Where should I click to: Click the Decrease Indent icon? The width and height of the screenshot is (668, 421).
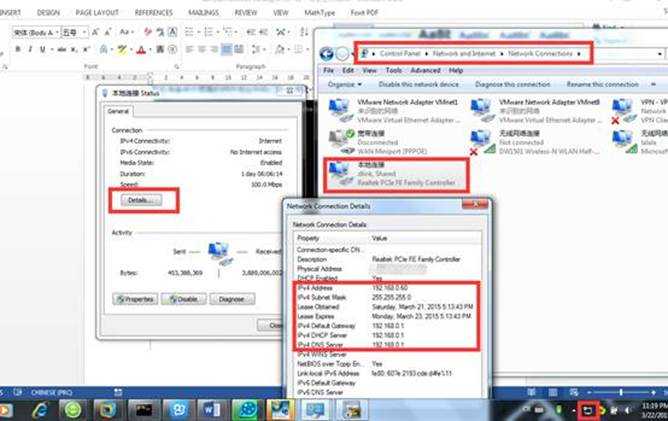click(x=251, y=32)
